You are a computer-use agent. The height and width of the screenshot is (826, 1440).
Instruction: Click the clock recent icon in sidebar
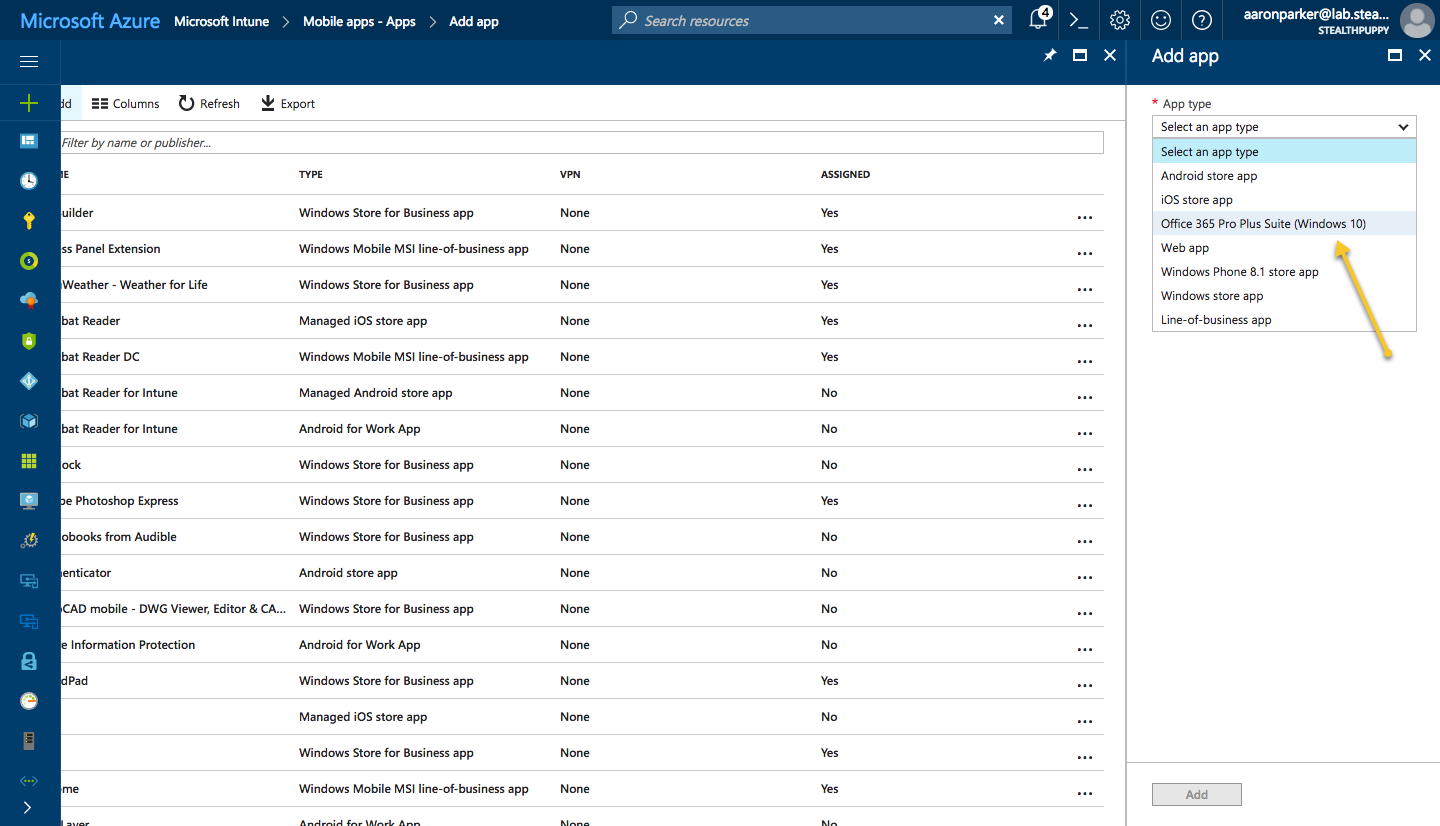point(29,181)
